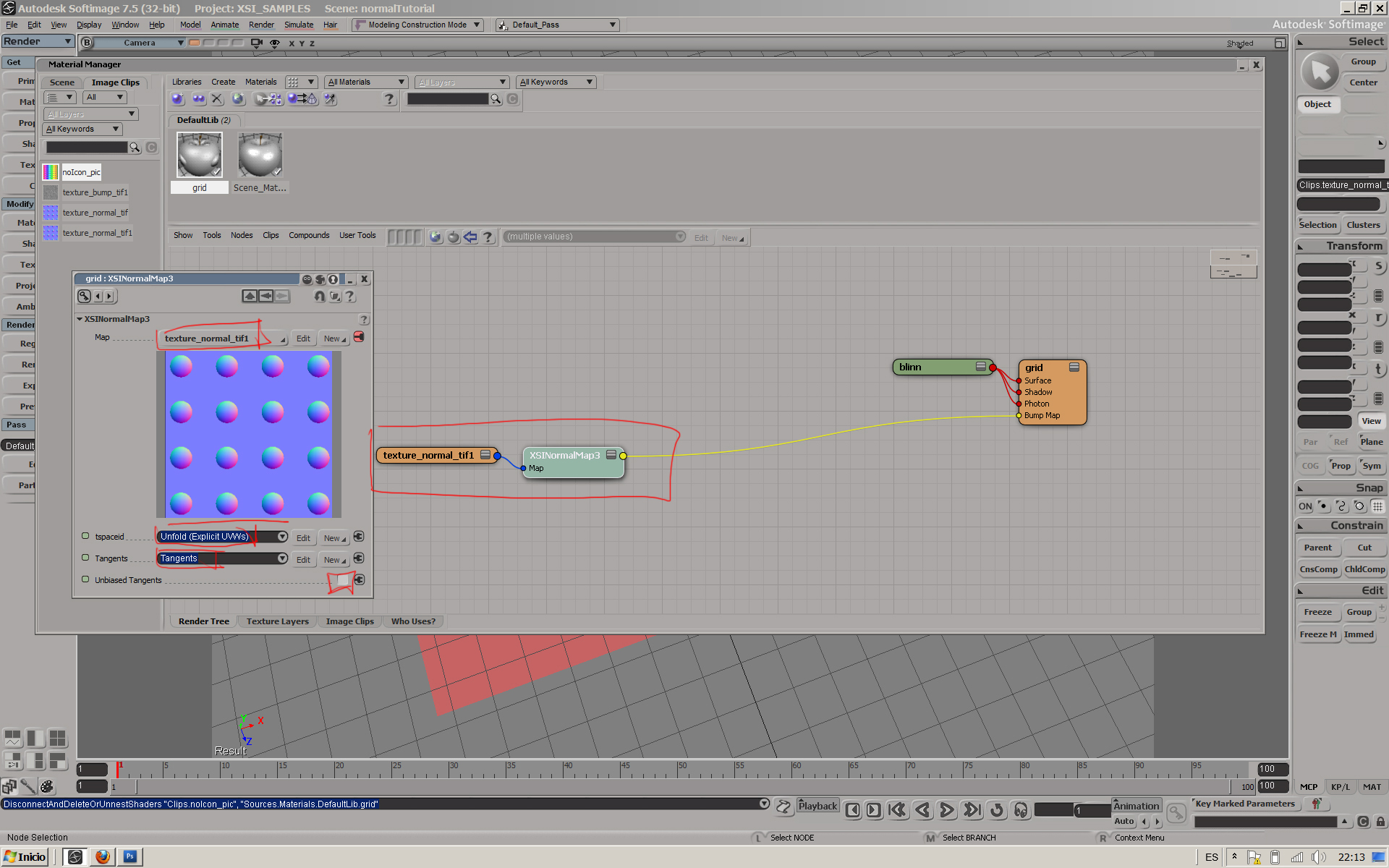
Task: Open Map texture_normal_tif1 clip selector
Action: tap(224, 339)
